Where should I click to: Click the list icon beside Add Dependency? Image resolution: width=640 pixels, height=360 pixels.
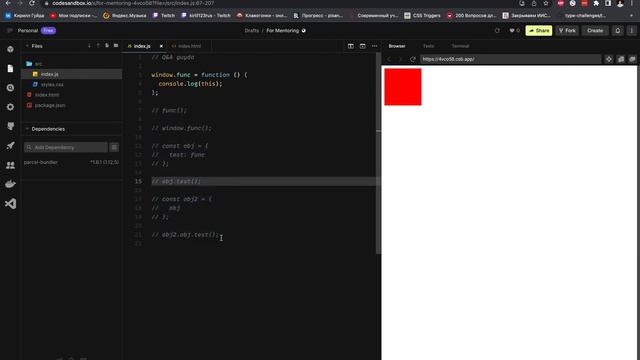click(x=114, y=147)
